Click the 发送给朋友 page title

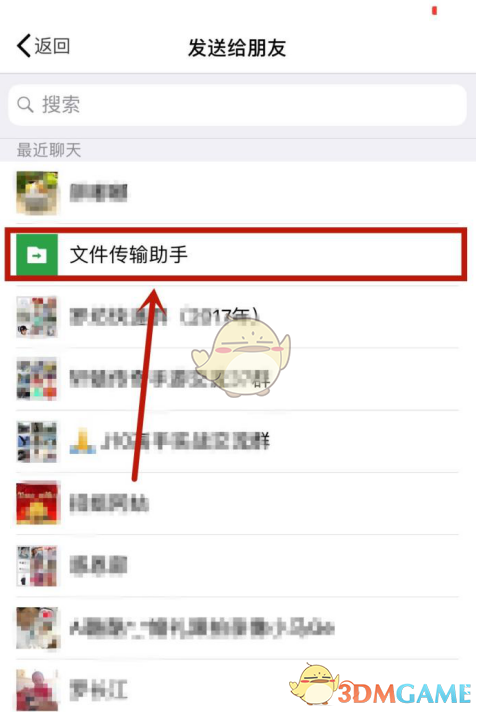point(237,47)
